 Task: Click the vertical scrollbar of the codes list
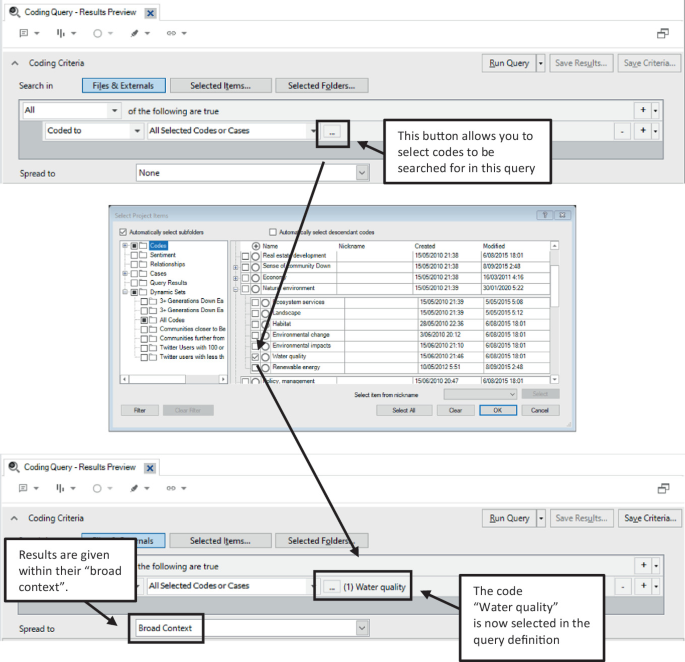pyautogui.click(x=555, y=310)
